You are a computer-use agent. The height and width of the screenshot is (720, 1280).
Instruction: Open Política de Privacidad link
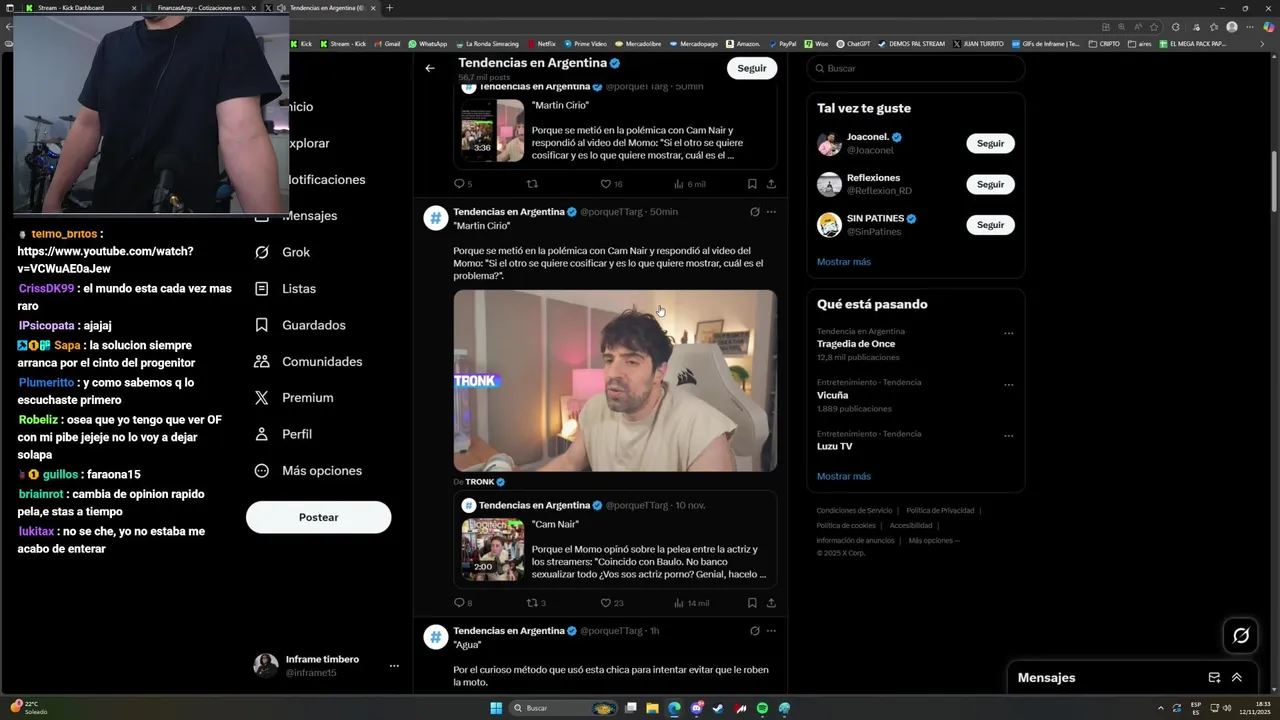tap(941, 511)
